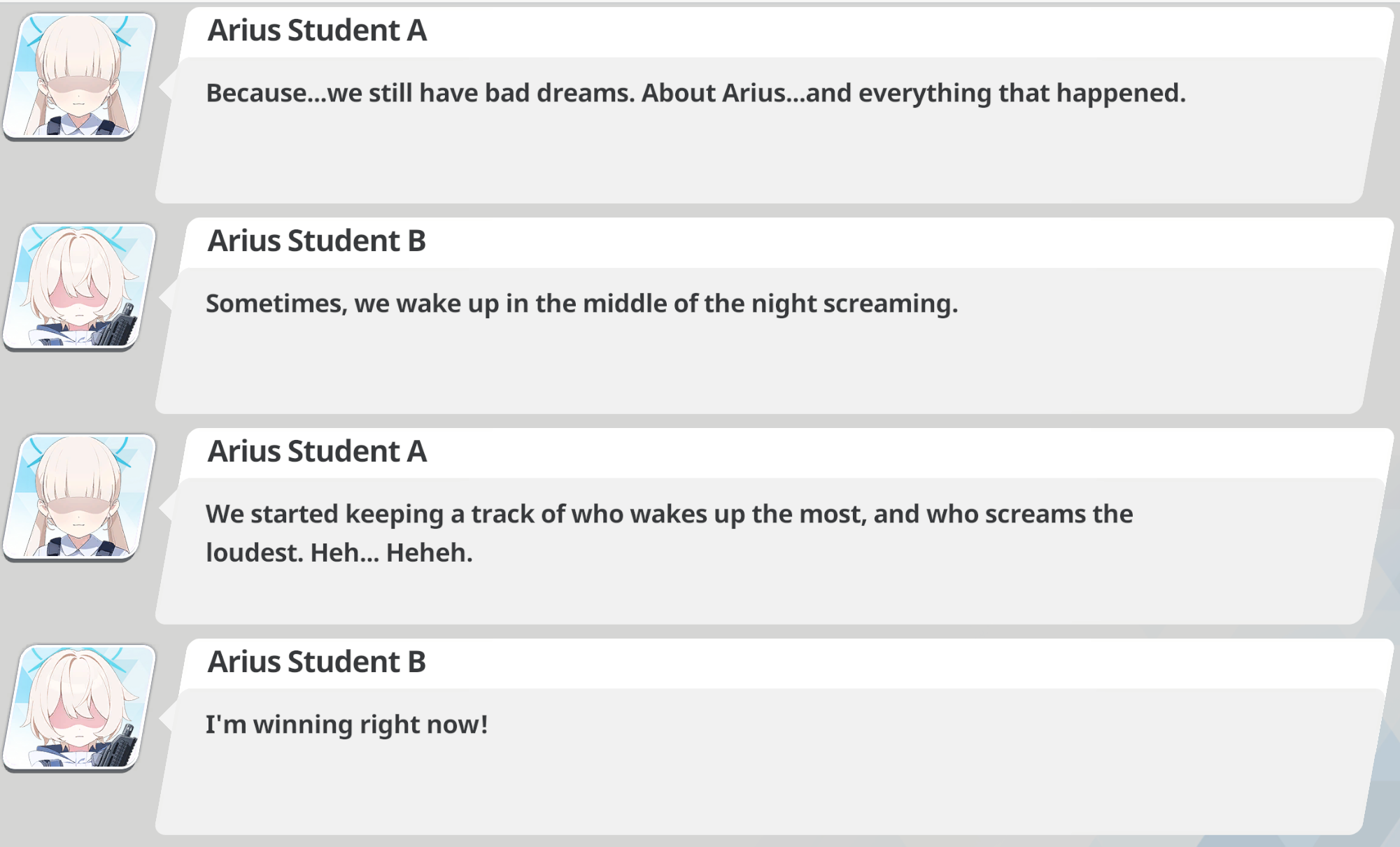
Task: Click the Student A portrait beside the bad dreams message
Action: pyautogui.click(x=78, y=76)
